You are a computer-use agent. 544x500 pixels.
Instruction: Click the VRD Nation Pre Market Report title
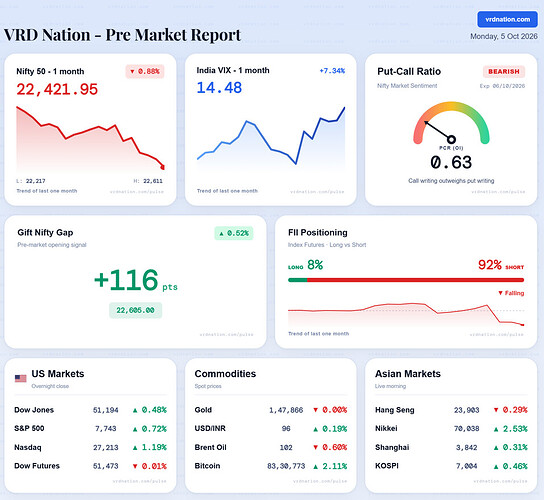coord(122,35)
